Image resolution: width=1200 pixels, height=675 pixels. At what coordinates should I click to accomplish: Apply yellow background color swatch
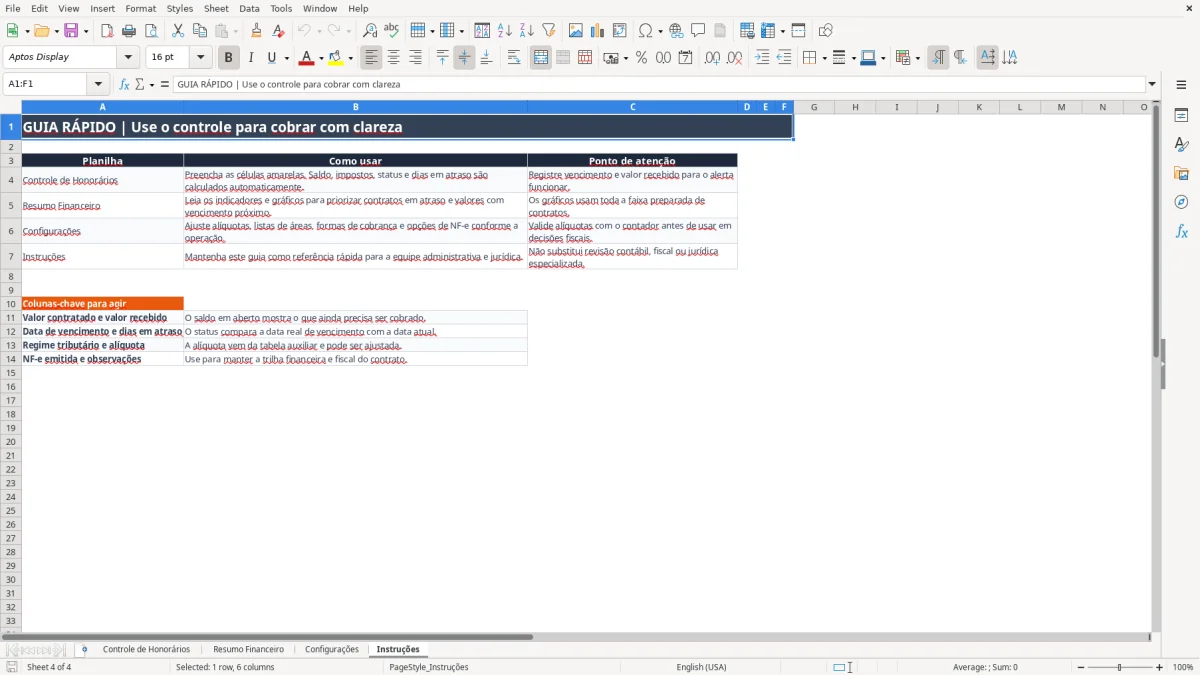[x=336, y=58]
